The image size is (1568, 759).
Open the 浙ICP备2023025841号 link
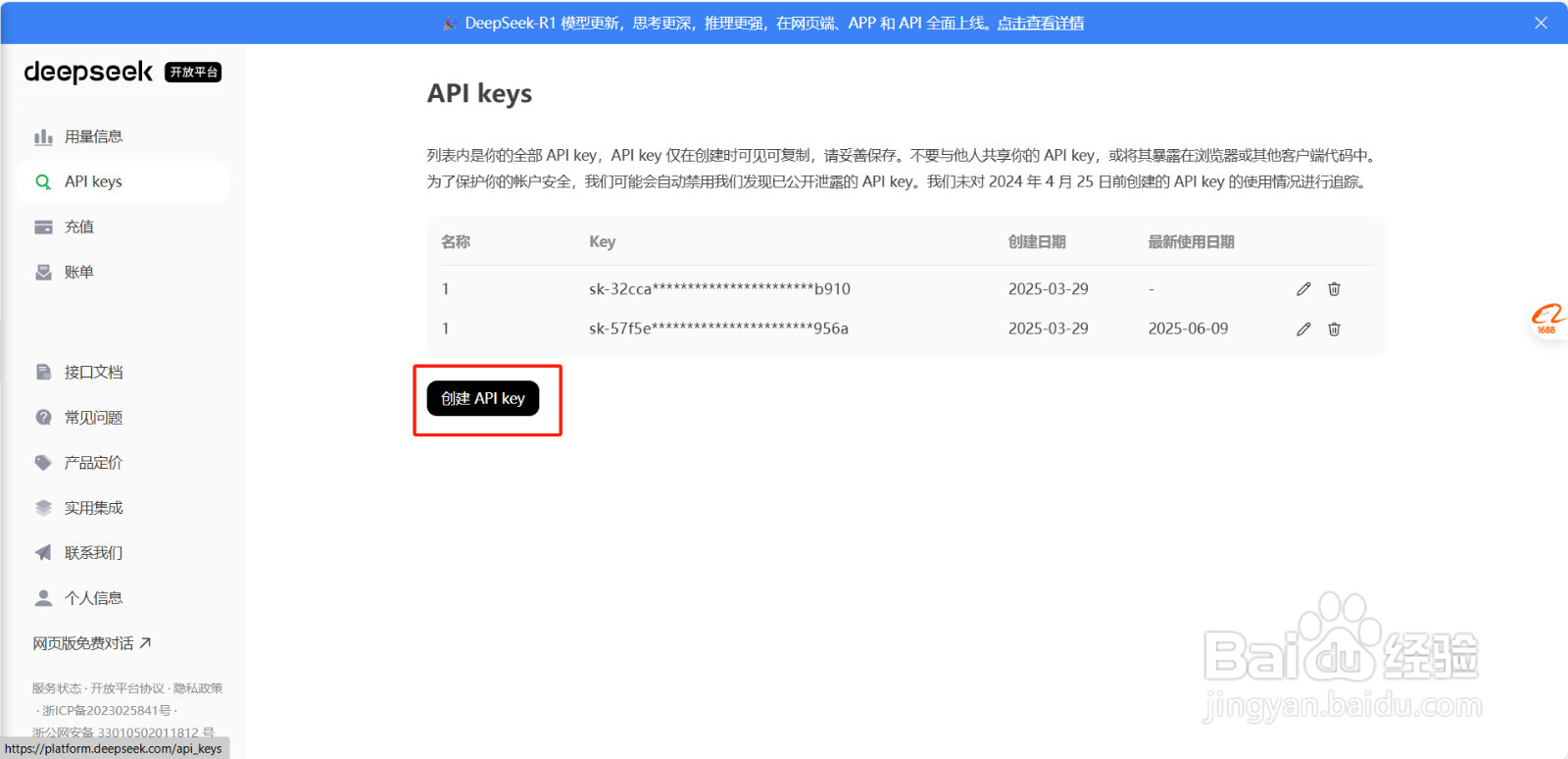coord(107,711)
